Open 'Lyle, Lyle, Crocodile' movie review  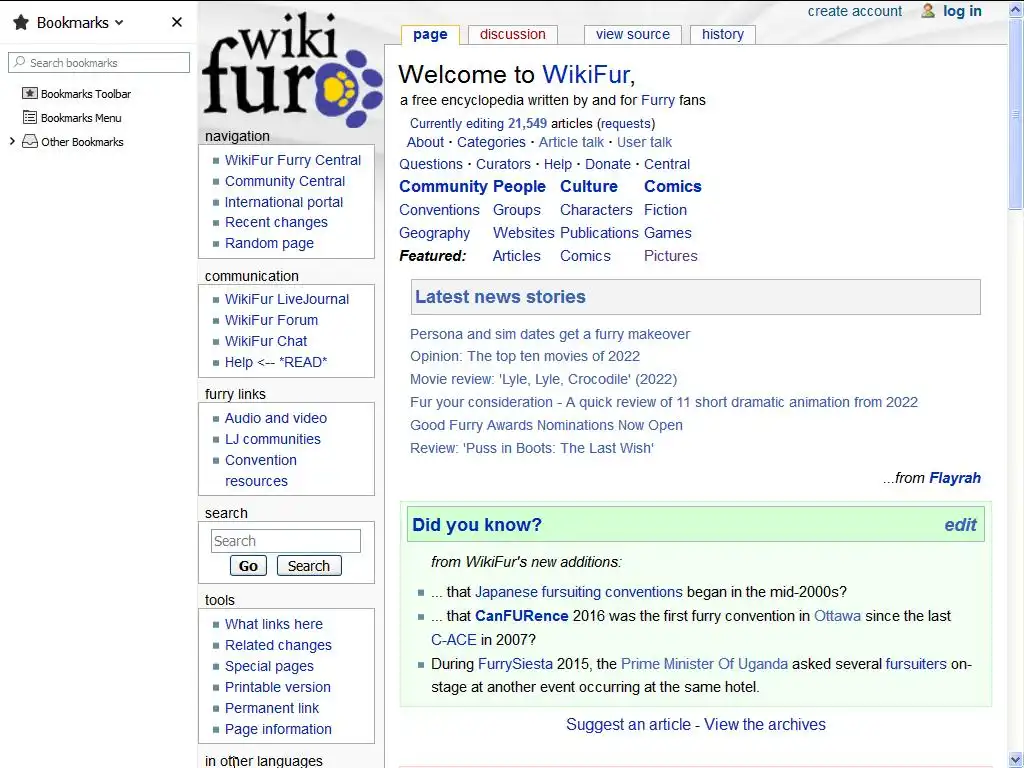point(543,379)
